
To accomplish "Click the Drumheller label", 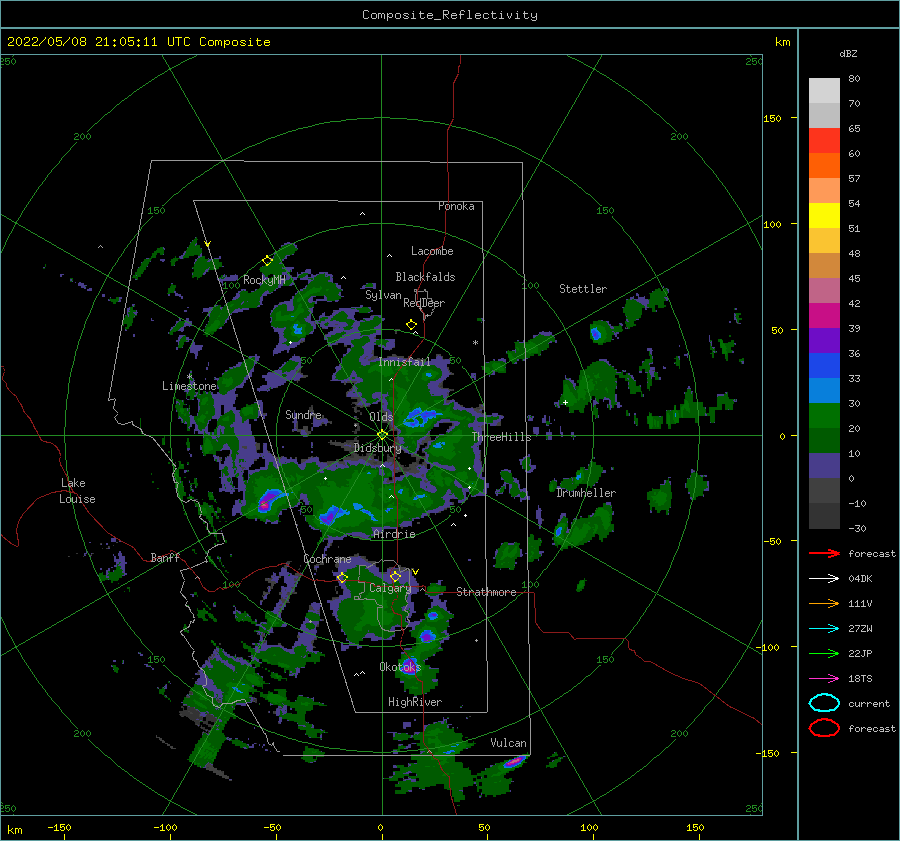I will (586, 493).
